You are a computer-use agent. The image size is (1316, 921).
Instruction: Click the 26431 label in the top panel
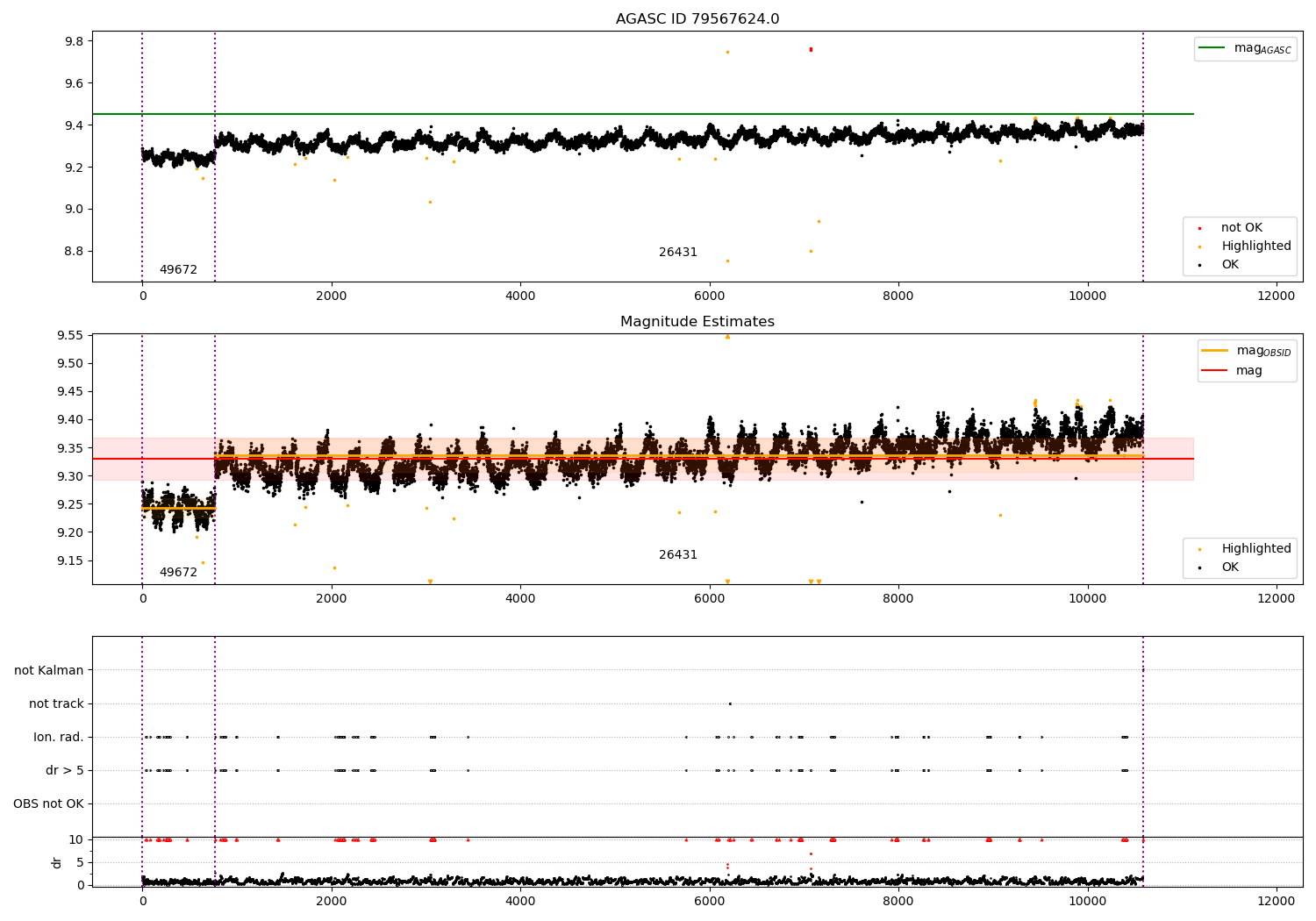click(678, 253)
